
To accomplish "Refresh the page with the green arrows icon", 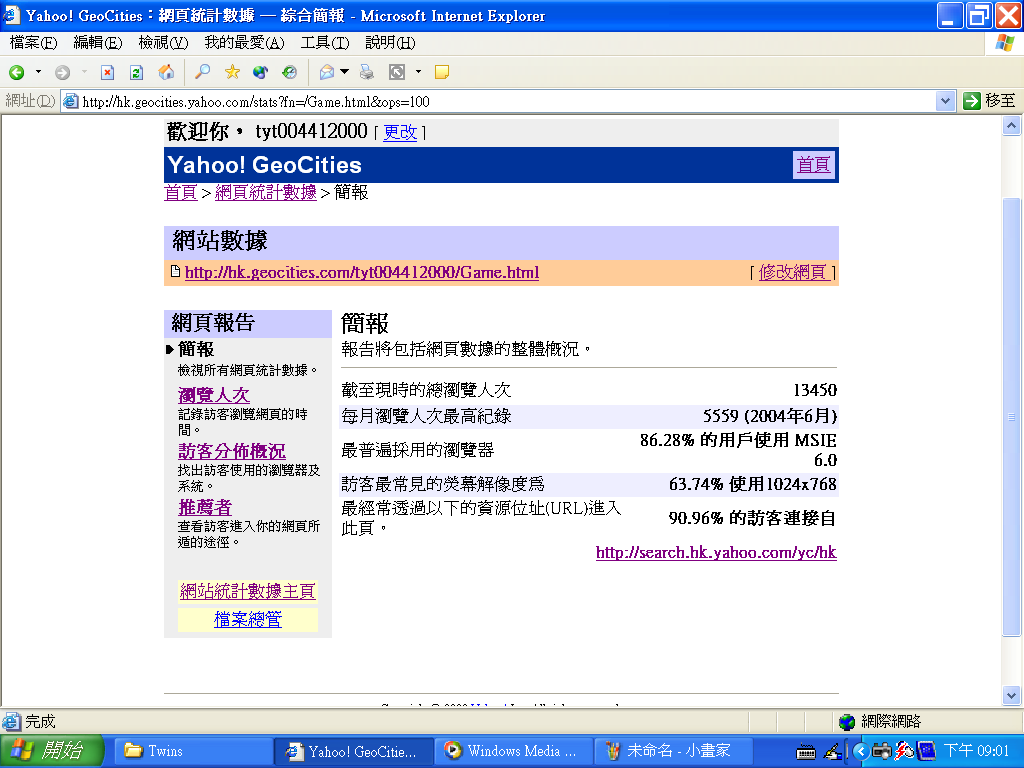I will tap(136, 72).
